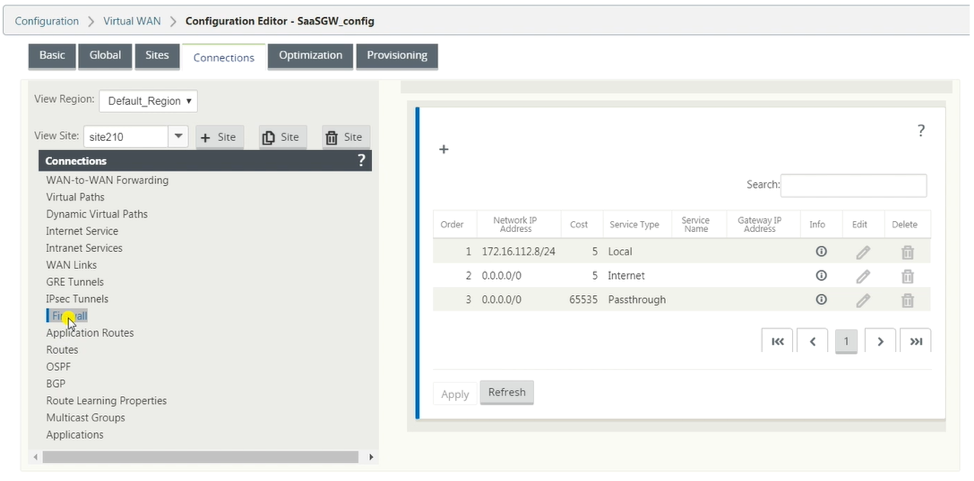Go to last page of routes
Screen dimensions: 974x481
click(916, 341)
